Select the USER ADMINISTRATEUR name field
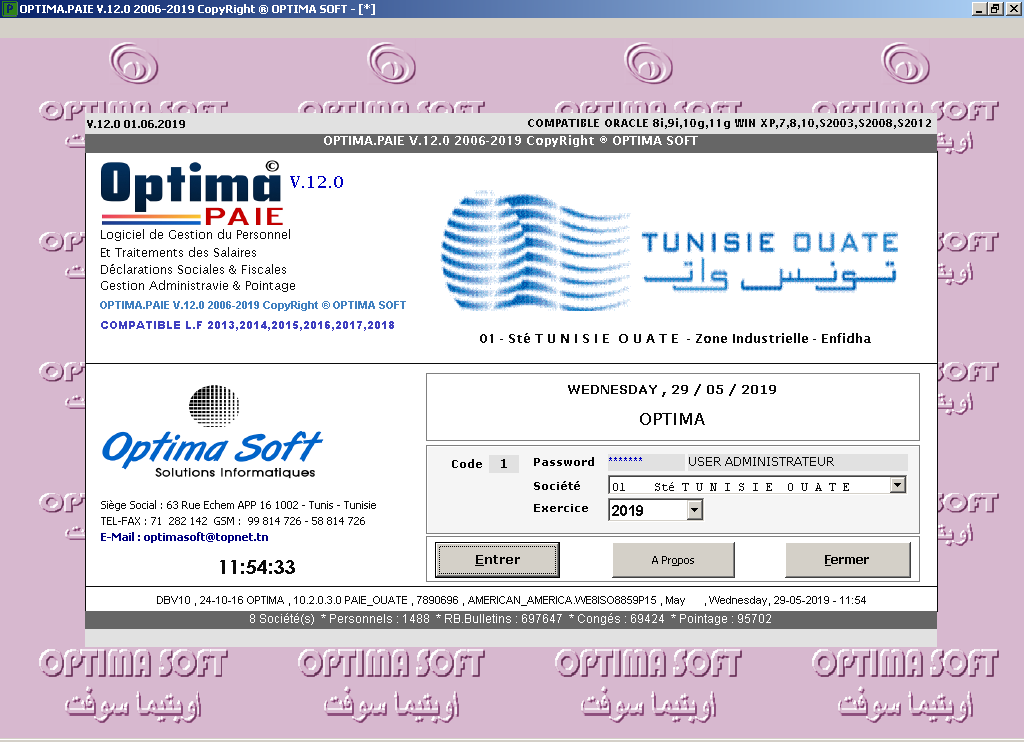 797,462
